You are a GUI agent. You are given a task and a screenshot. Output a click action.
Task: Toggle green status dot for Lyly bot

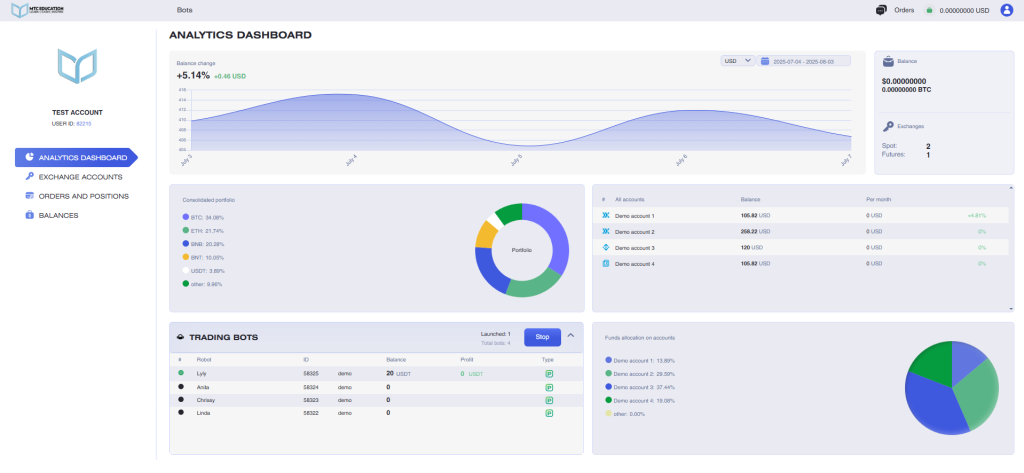181,373
